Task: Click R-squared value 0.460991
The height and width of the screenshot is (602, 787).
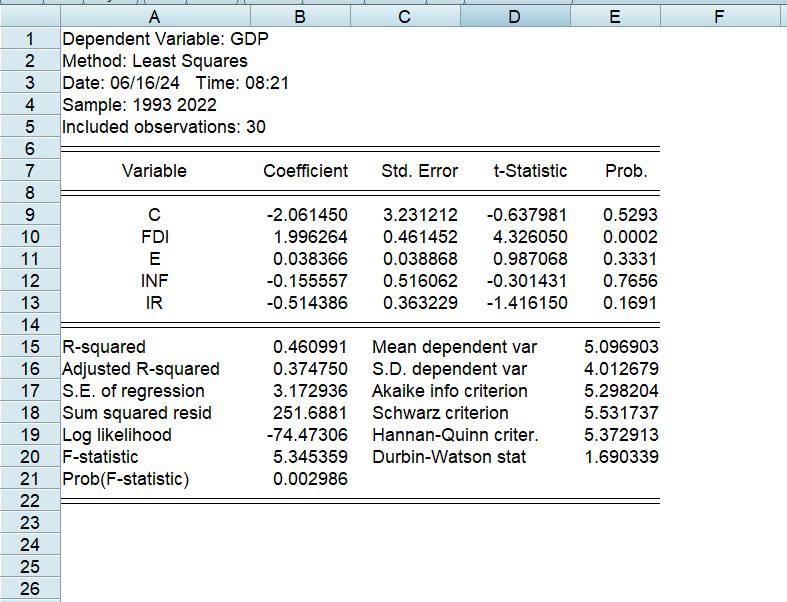Action: pos(310,346)
